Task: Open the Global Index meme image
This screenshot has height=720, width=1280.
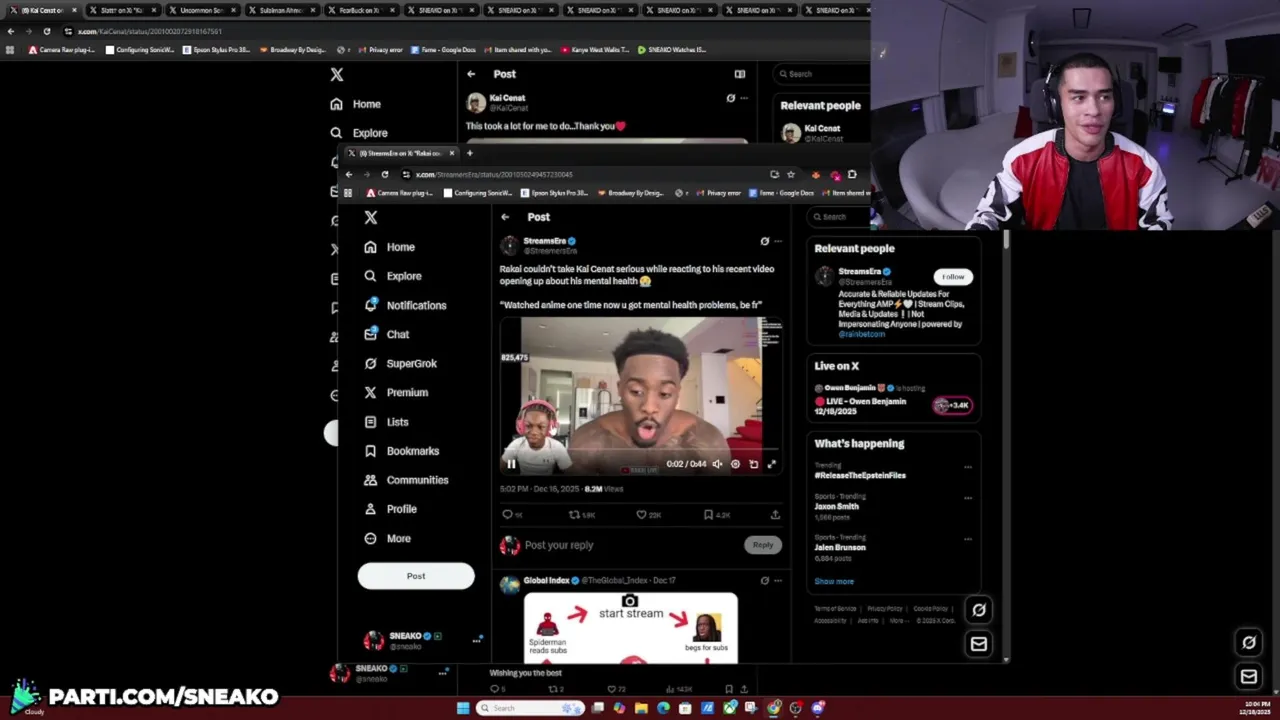Action: point(631,628)
